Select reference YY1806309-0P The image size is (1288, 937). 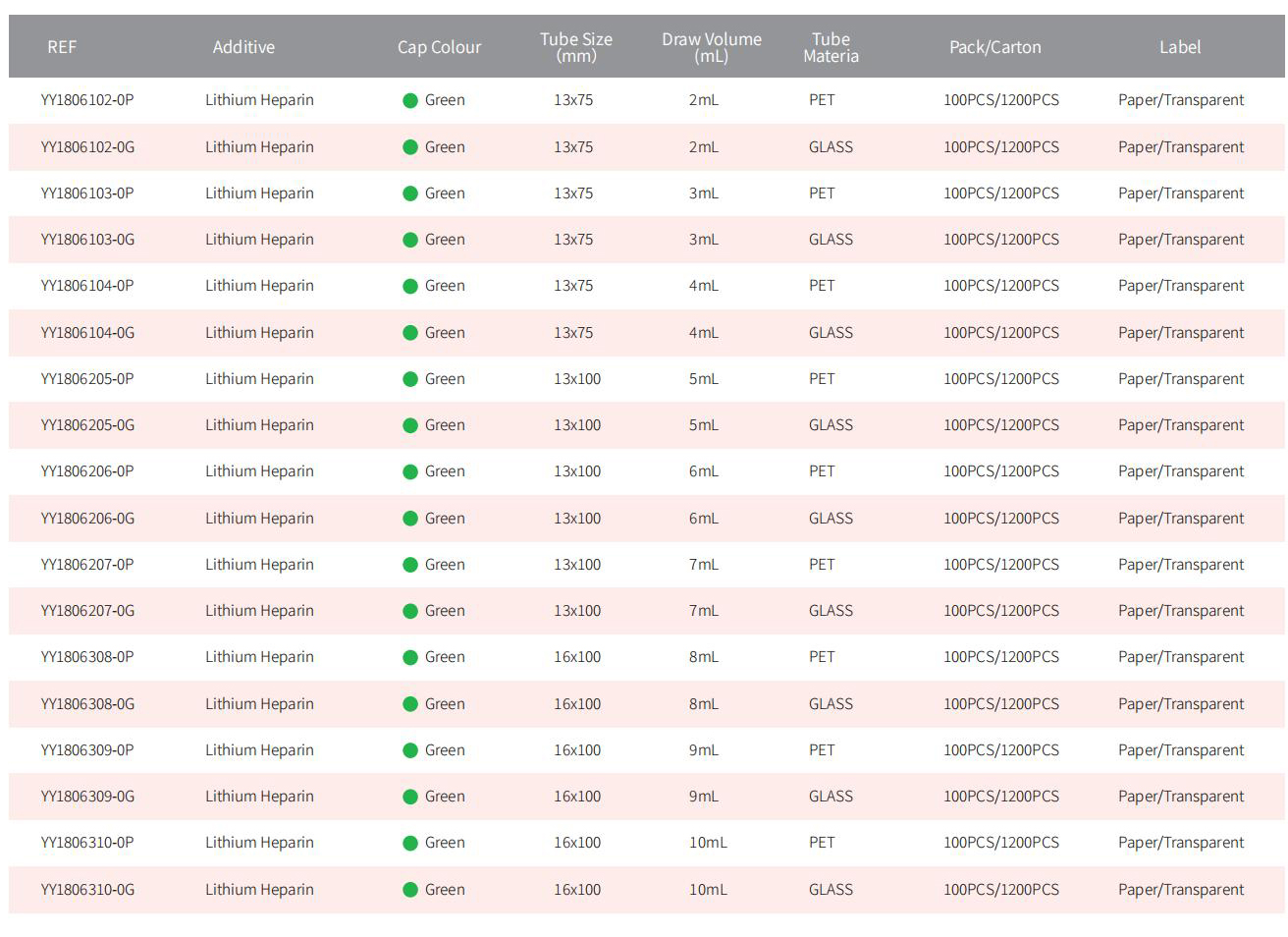pos(87,750)
